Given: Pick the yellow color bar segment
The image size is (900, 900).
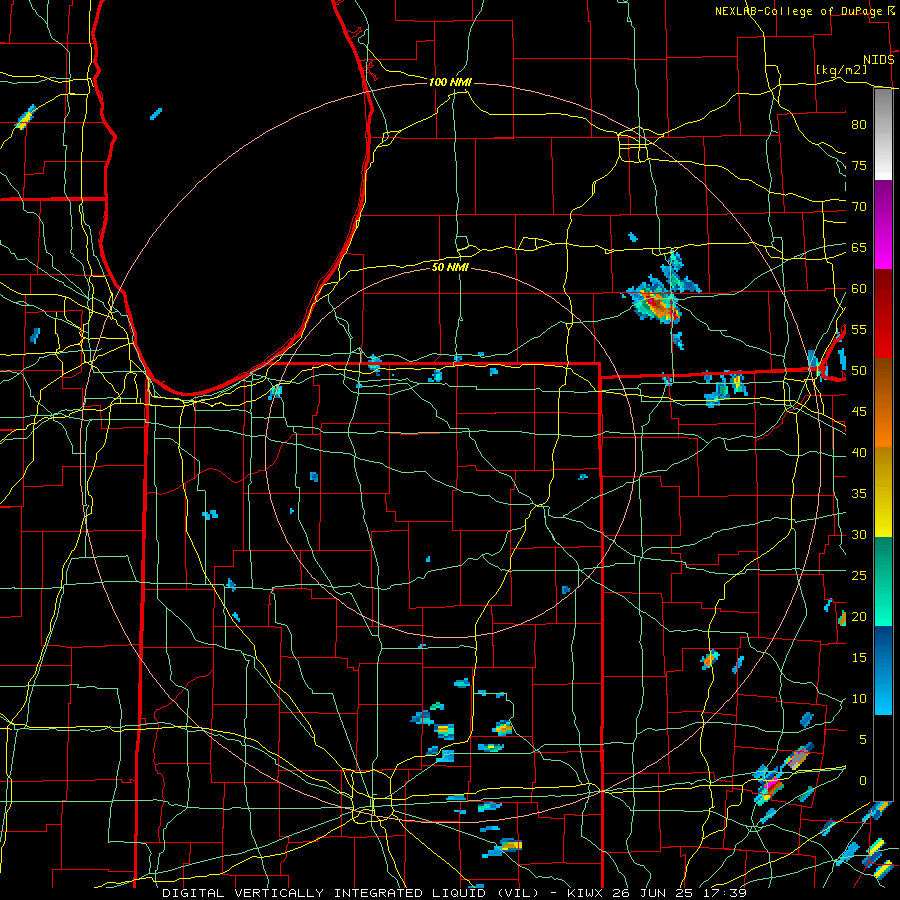Looking at the screenshot, I should (883, 492).
